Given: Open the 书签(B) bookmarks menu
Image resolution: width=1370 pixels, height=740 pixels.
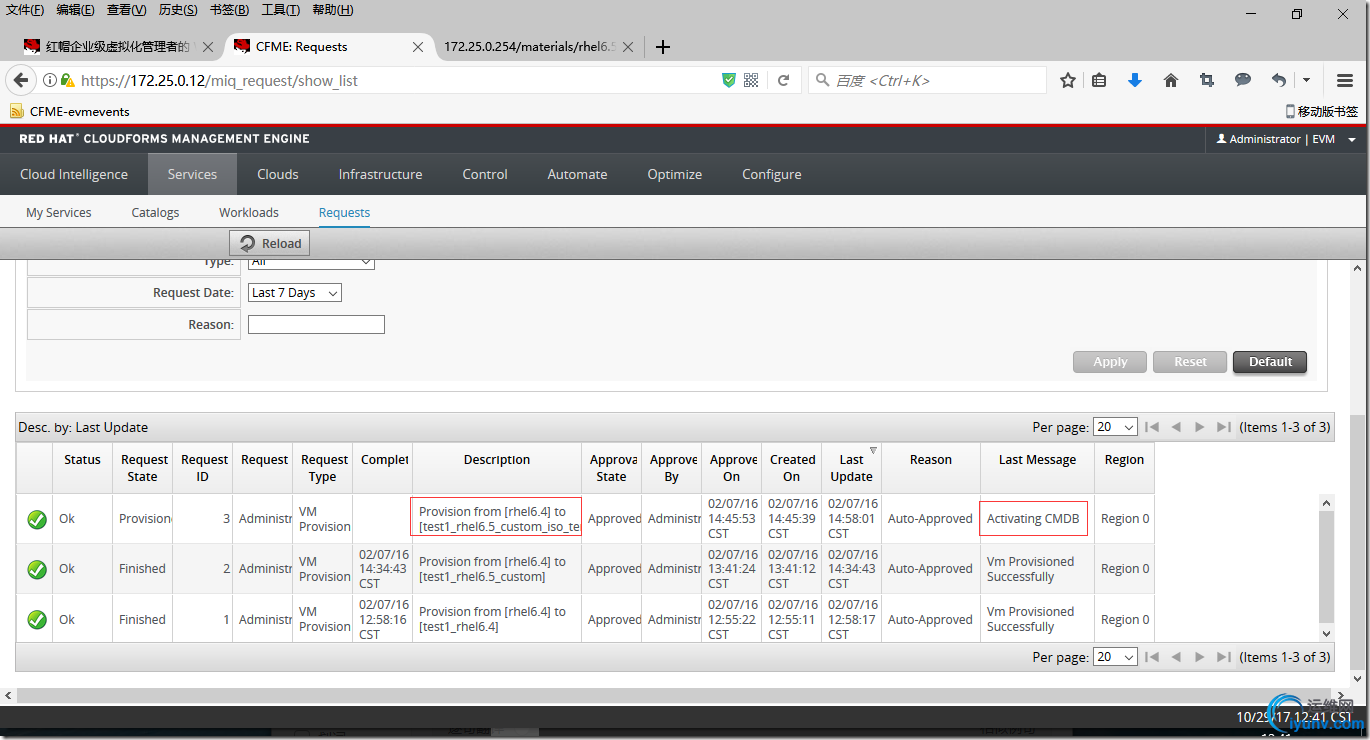Looking at the screenshot, I should tap(229, 10).
